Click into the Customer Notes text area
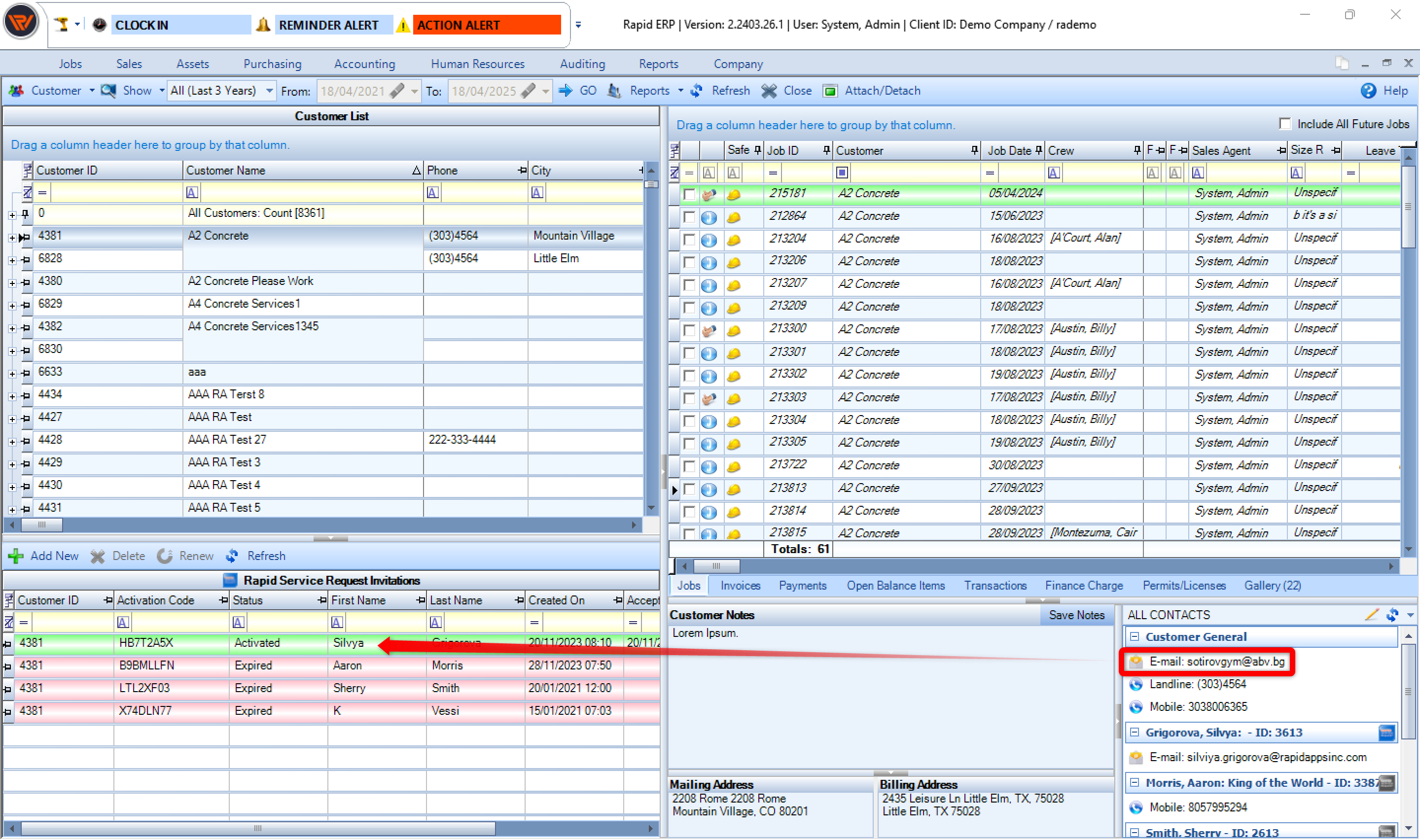The width and height of the screenshot is (1420, 840). tap(890, 696)
